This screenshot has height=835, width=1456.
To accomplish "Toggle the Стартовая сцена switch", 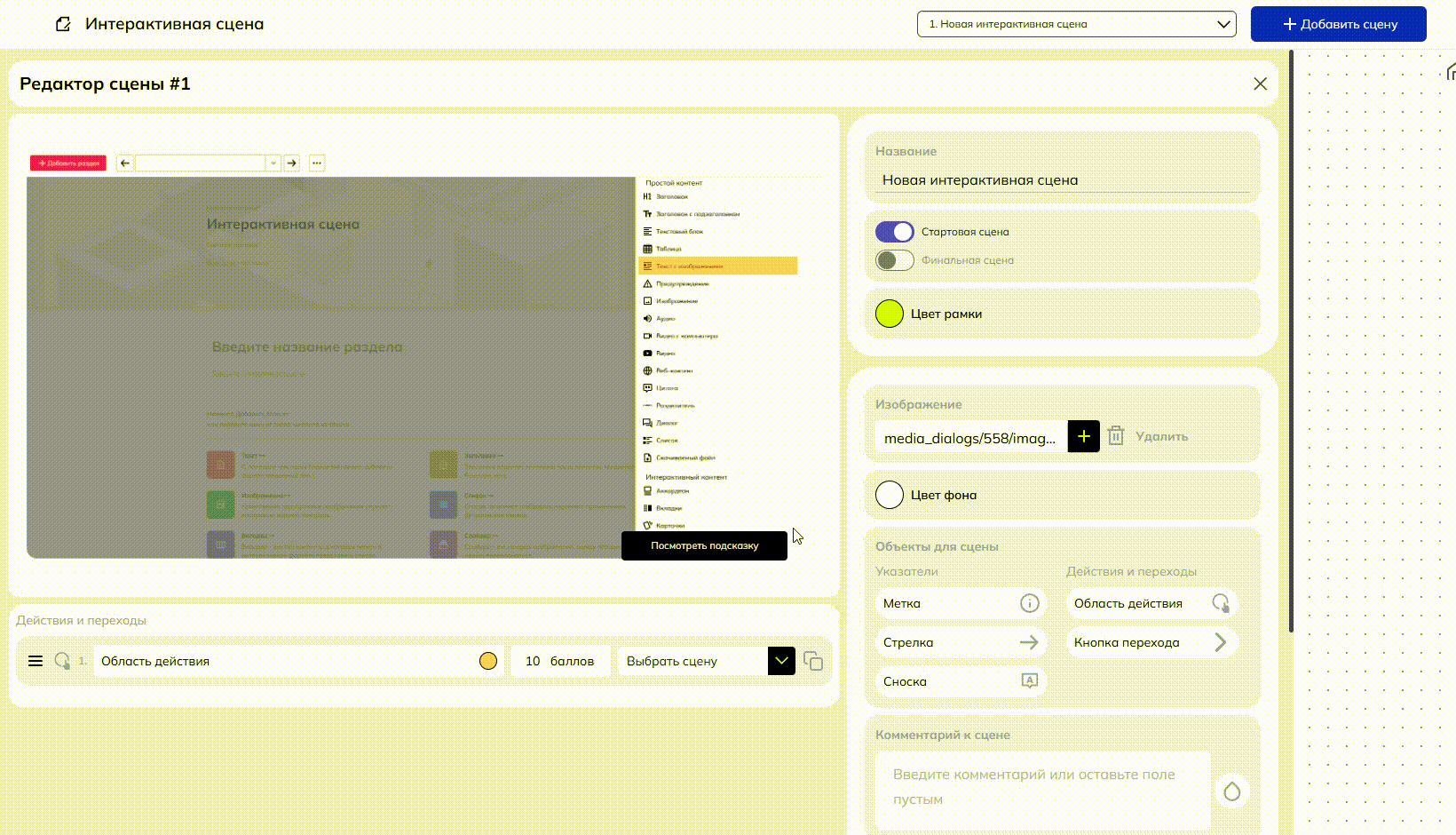I will click(x=894, y=232).
